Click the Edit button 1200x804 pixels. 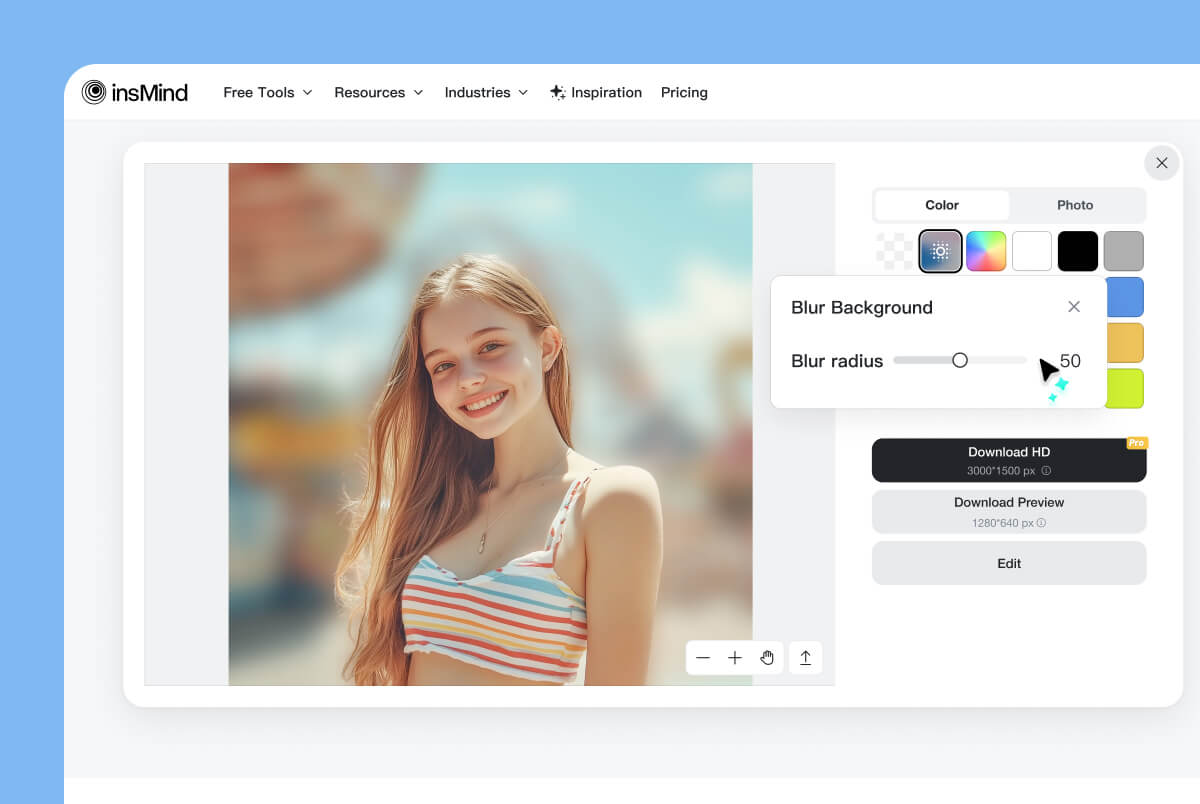point(1009,563)
